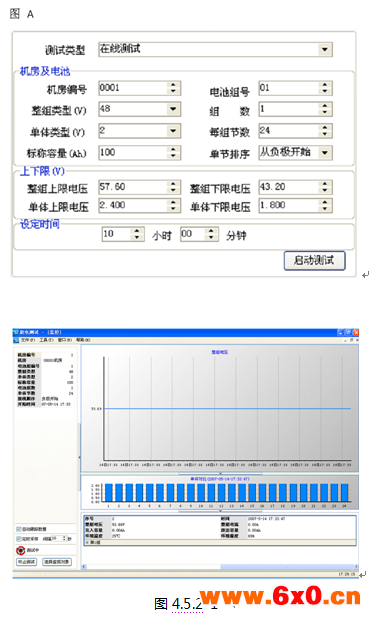This screenshot has width=373, height=619.
Task: Click the 间隔 seconds spinner field
Action: coord(59,538)
